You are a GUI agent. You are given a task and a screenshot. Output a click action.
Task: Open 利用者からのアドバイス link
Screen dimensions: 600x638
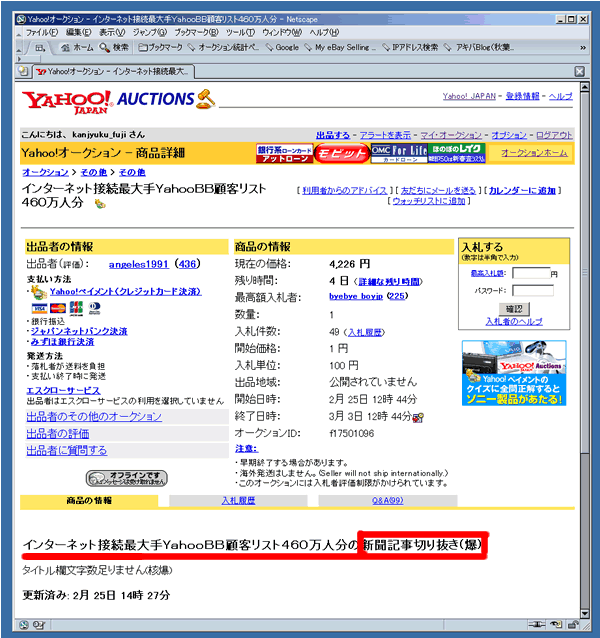point(345,190)
